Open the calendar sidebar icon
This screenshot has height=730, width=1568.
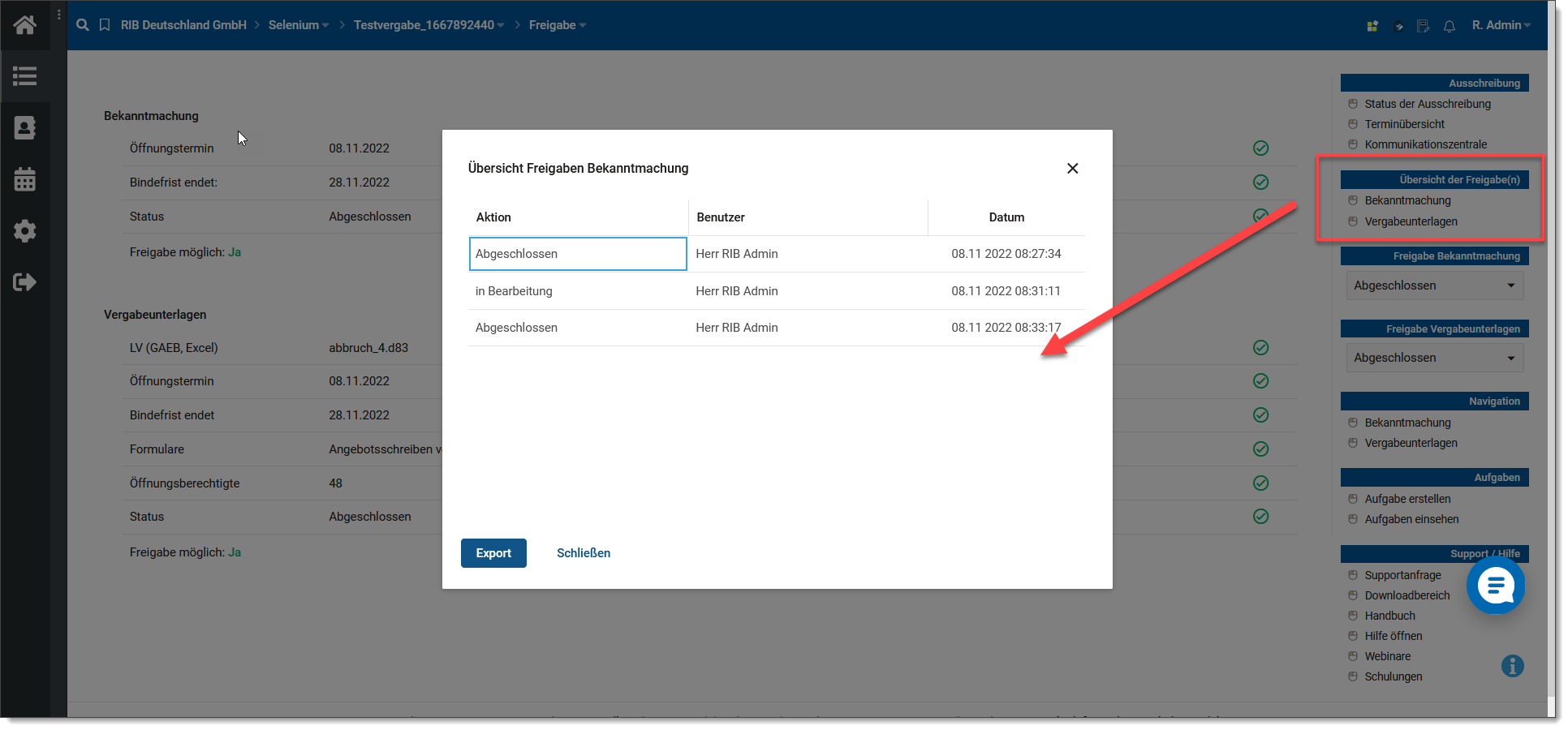[24, 178]
